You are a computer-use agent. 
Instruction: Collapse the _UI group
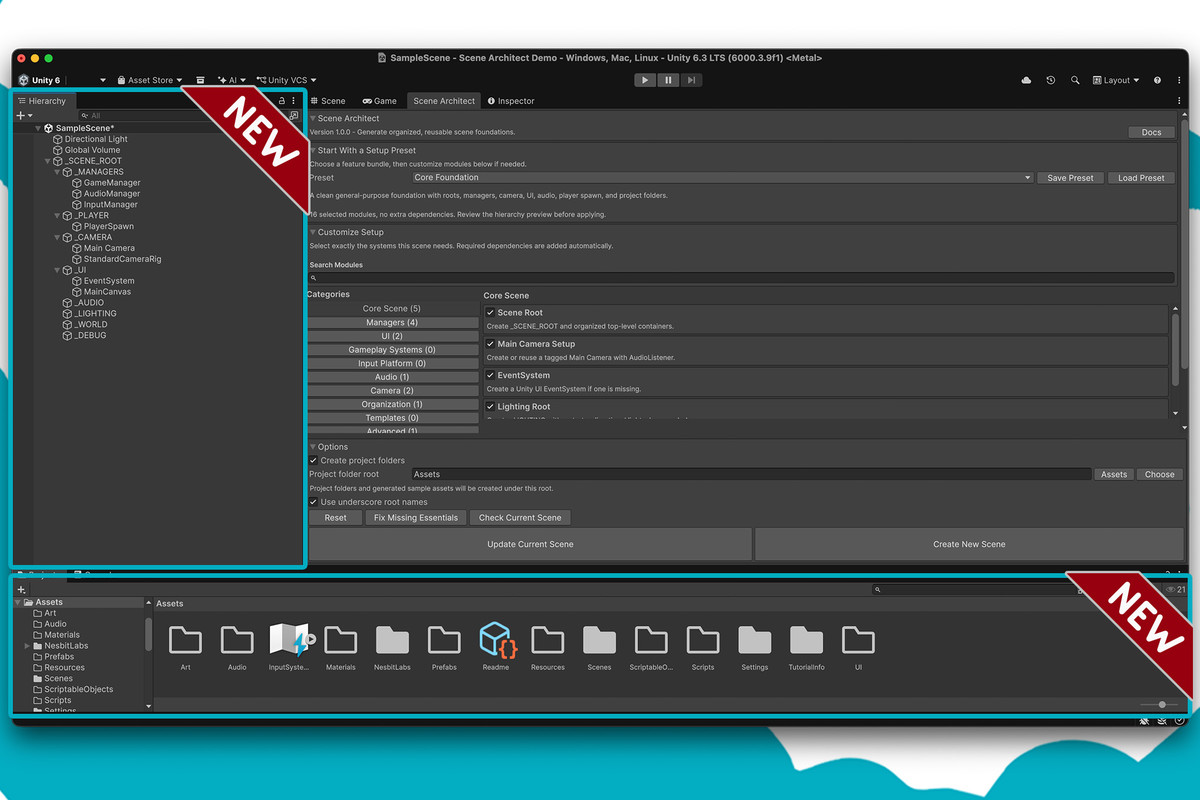click(56, 270)
